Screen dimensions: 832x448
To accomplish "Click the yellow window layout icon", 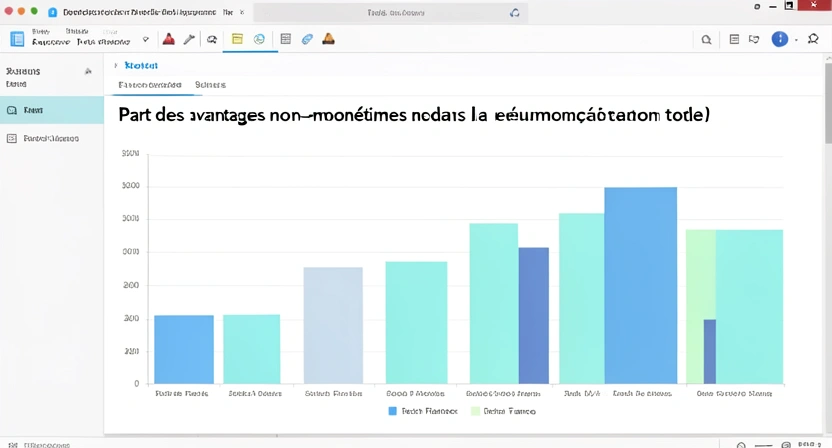I will click(237, 39).
